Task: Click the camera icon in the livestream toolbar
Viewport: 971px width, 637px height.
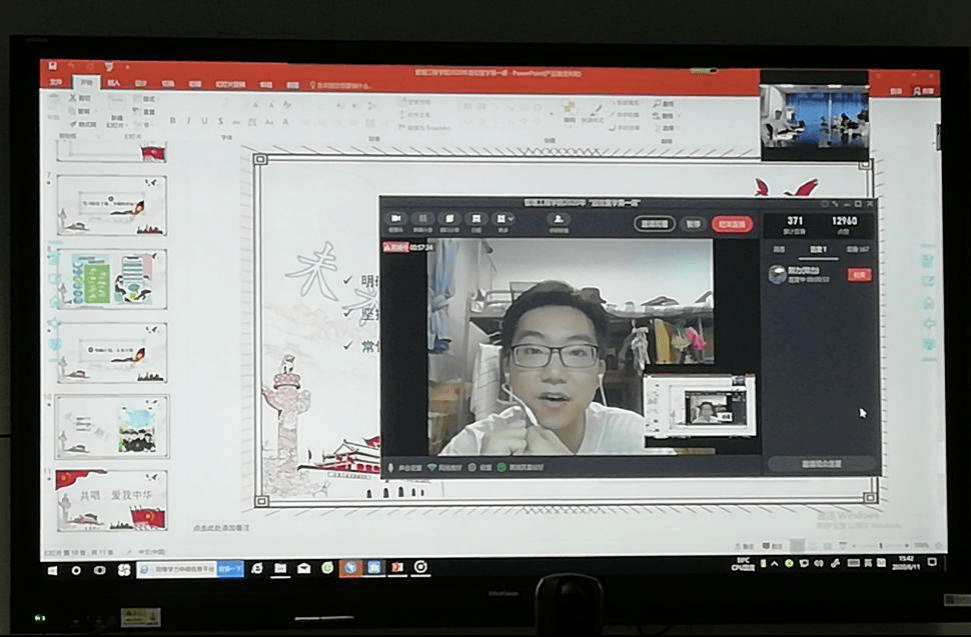Action: (396, 220)
